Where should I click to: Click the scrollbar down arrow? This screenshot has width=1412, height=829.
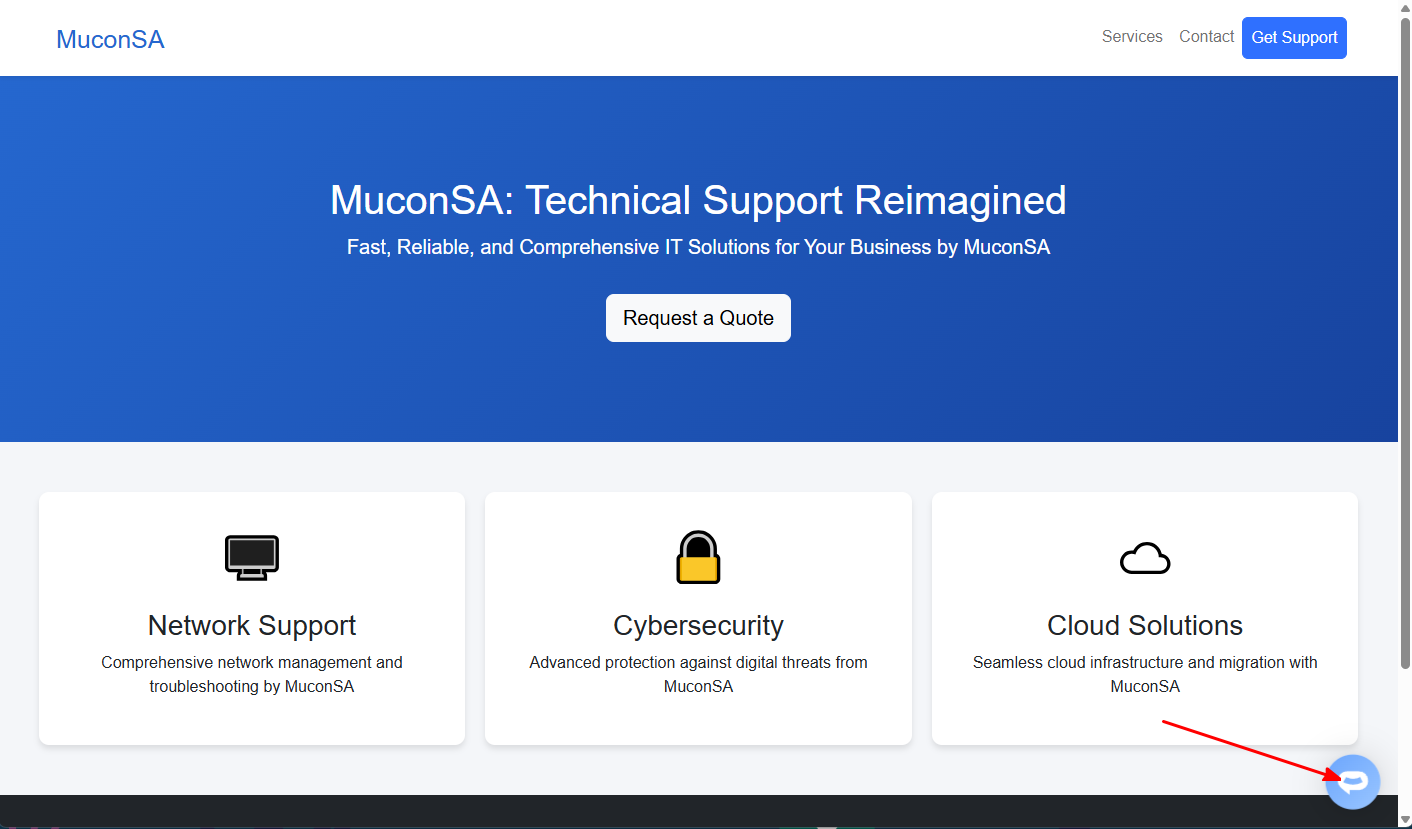pyautogui.click(x=1405, y=821)
